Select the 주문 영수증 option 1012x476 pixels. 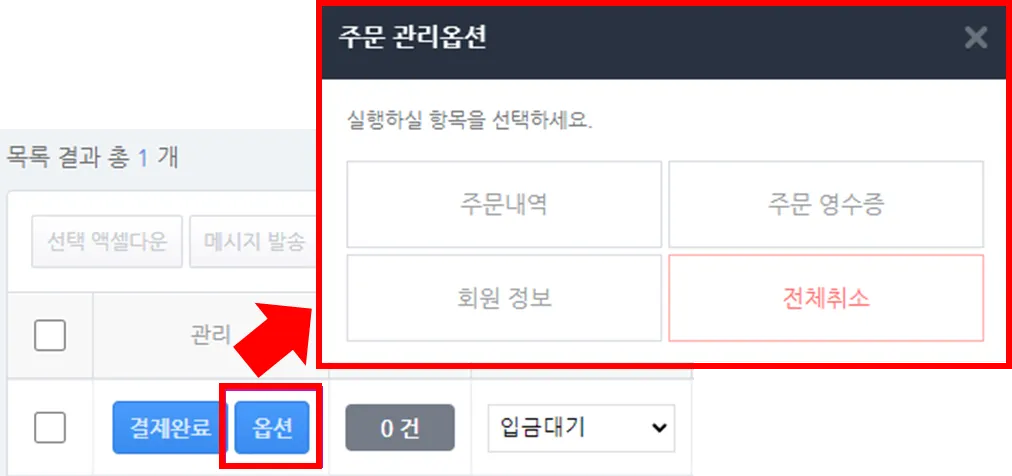(826, 204)
